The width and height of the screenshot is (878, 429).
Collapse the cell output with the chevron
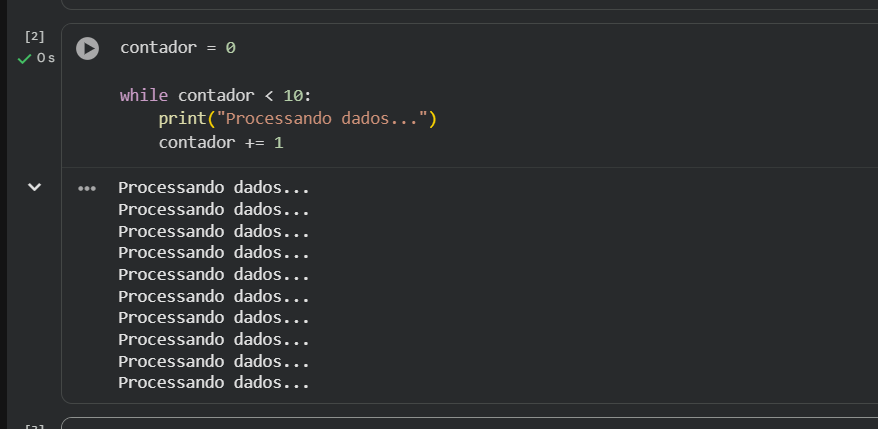point(35,187)
